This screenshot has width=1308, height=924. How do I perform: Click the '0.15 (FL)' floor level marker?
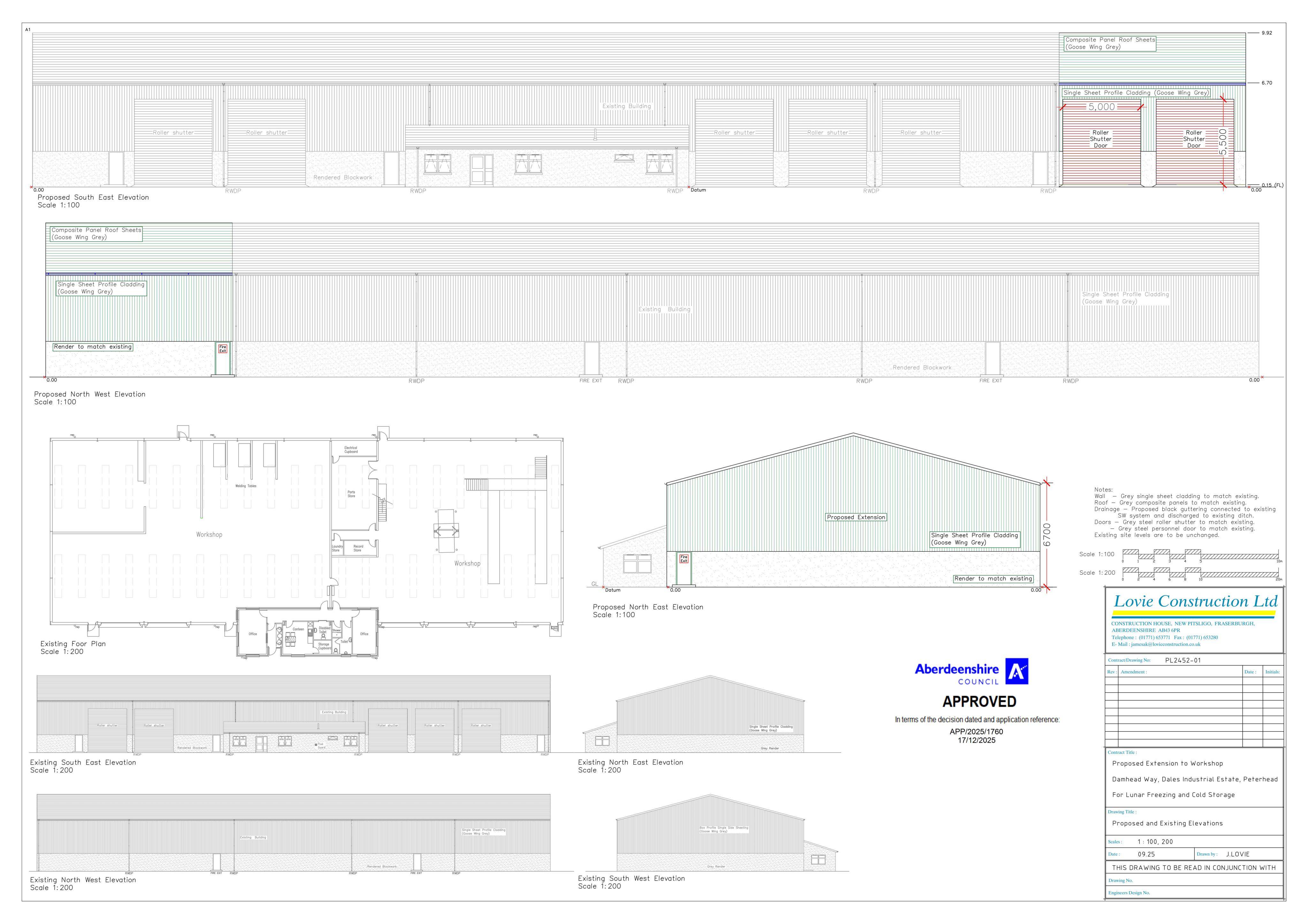tap(1272, 185)
